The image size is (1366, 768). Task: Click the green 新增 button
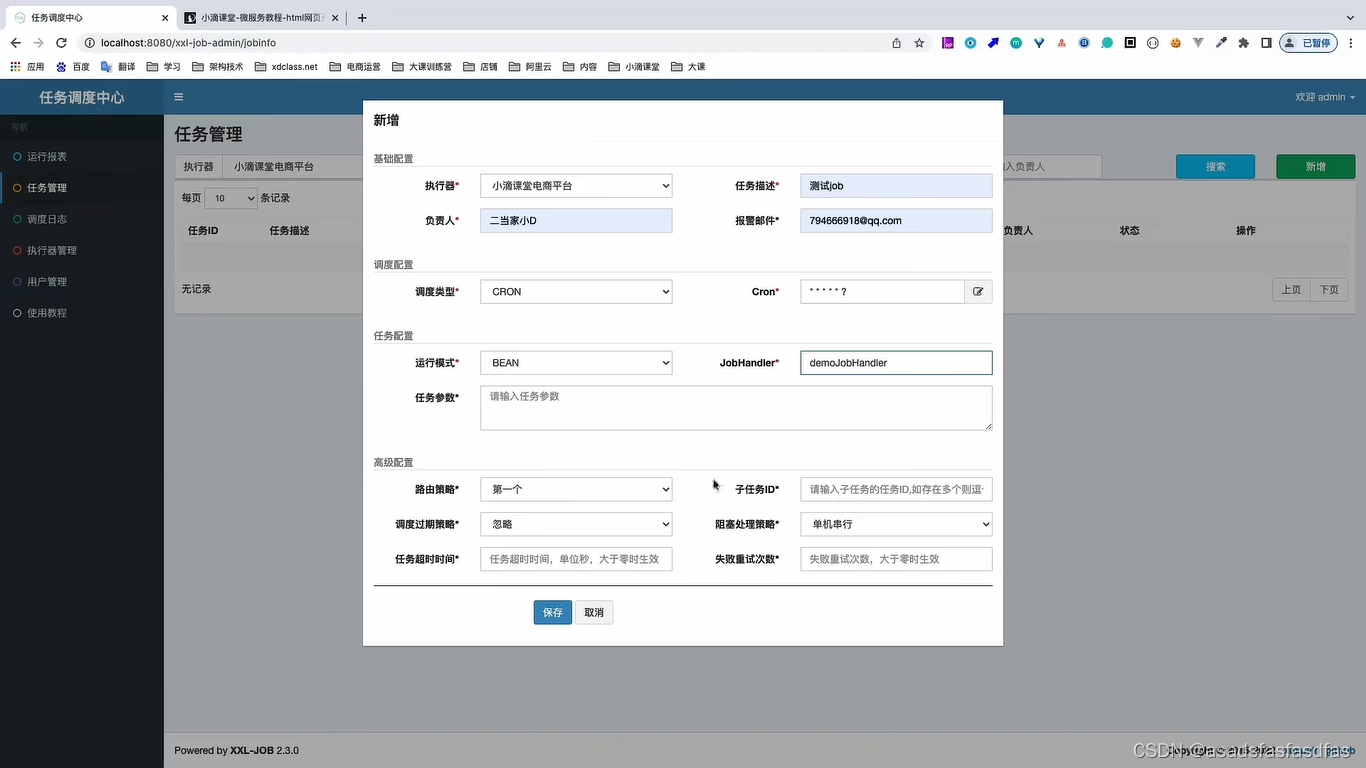(x=1316, y=167)
